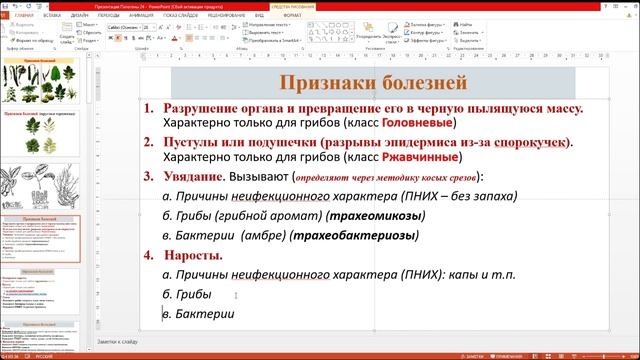Open the Макет layout dropdown
Image resolution: width=640 pixels, height=360 pixels.
[87, 24]
